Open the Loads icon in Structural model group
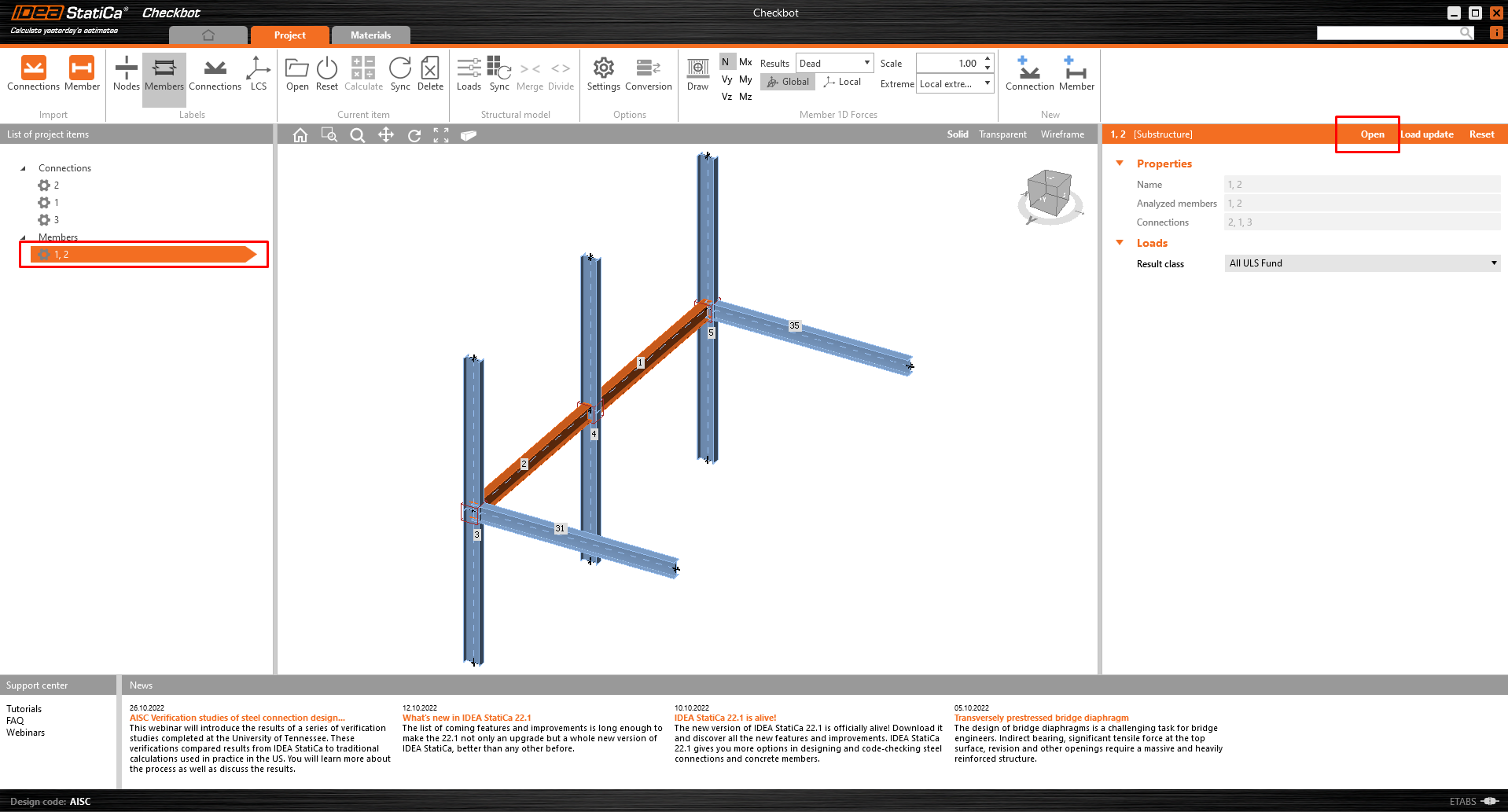The width and height of the screenshot is (1508, 812). click(469, 75)
